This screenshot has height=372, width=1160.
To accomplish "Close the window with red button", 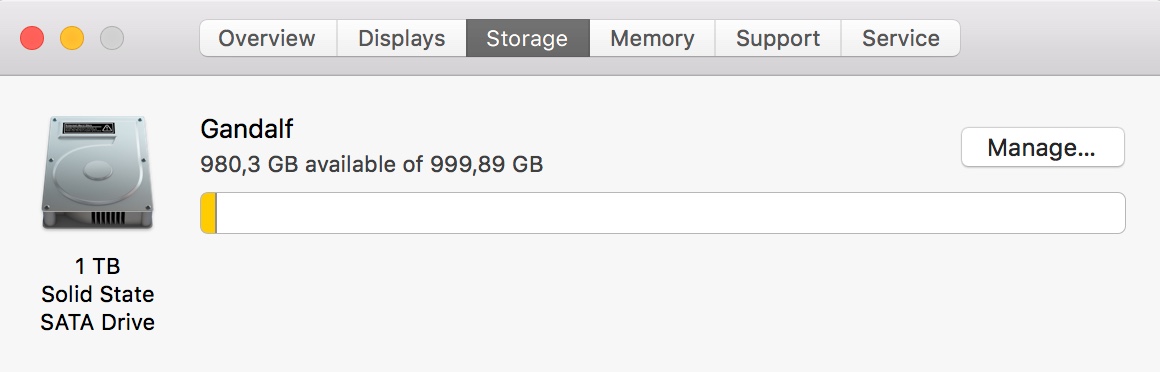I will pos(32,38).
